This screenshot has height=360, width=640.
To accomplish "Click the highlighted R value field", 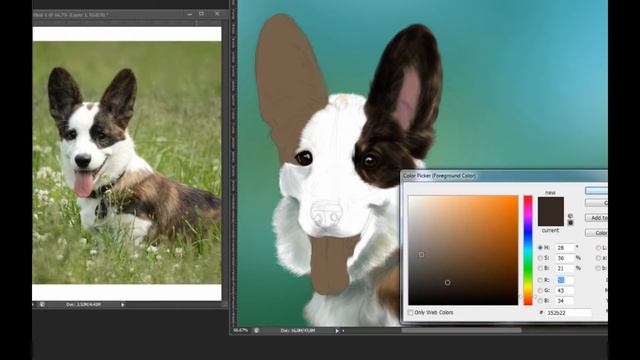I will 565,280.
